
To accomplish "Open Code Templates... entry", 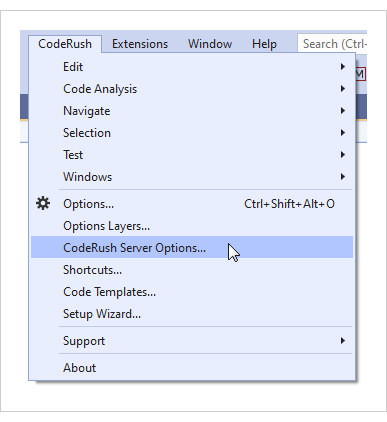I will pos(192,292).
